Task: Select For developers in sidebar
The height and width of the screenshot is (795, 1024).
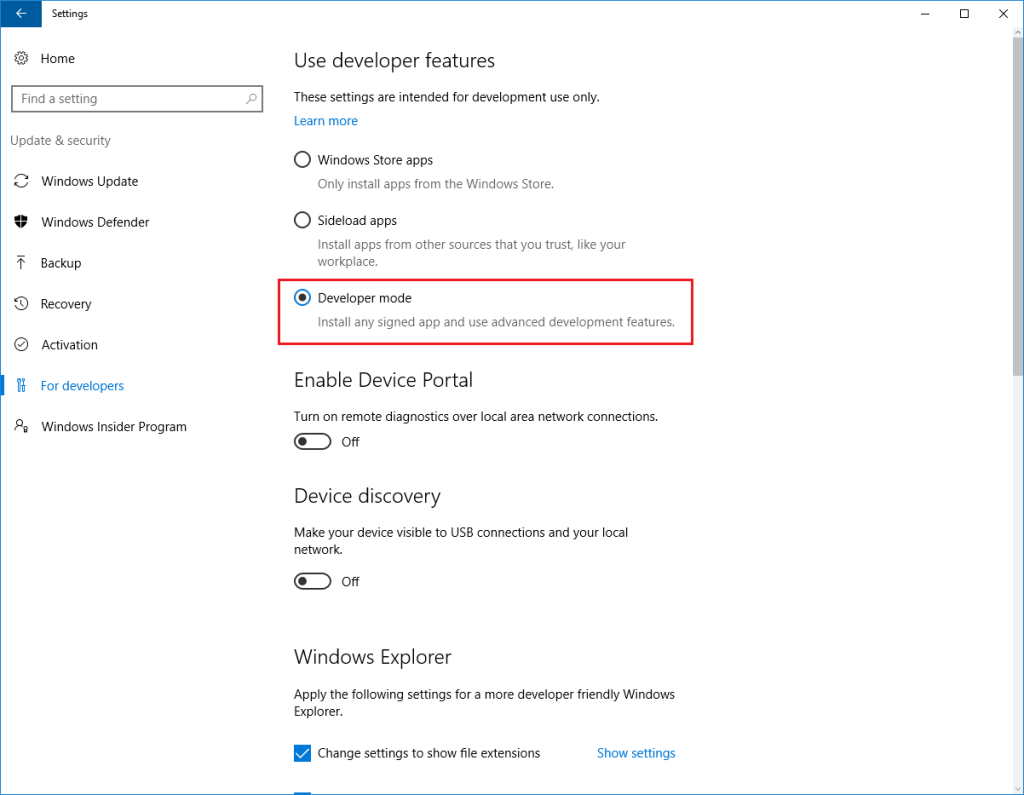Action: [x=82, y=385]
